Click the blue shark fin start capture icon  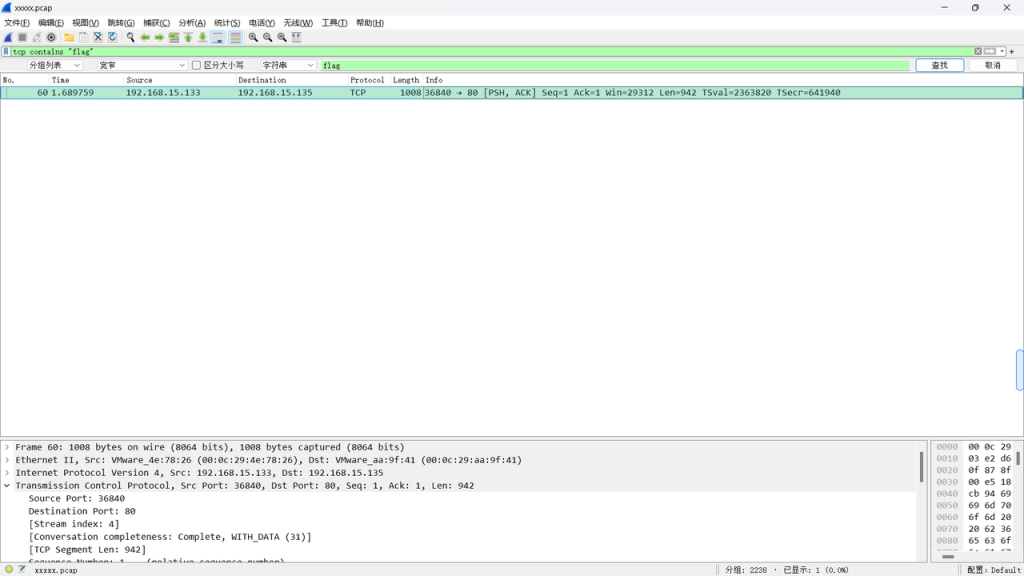point(8,37)
